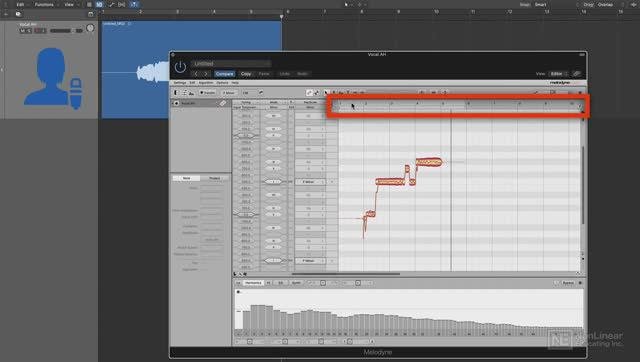Viewport: 640px width, 362px height.
Task: Toggle the Melodyne plug-in power button
Action: coord(180,67)
